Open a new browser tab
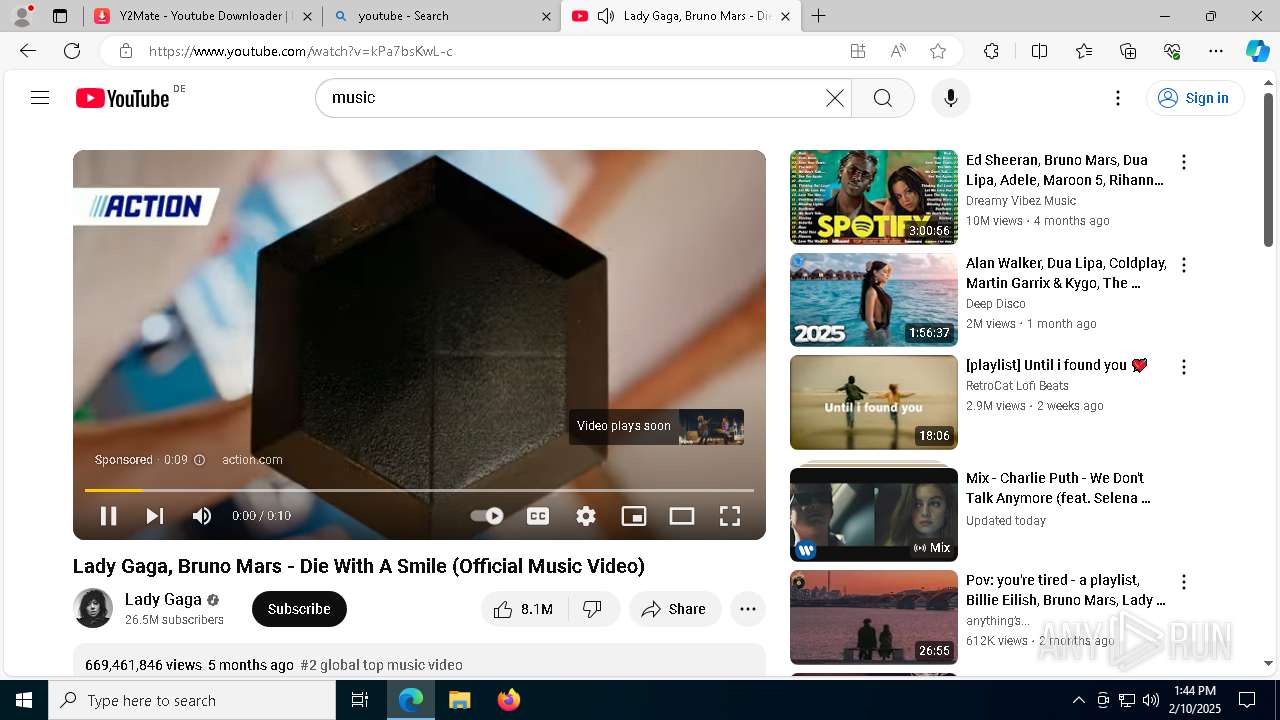 (x=819, y=16)
